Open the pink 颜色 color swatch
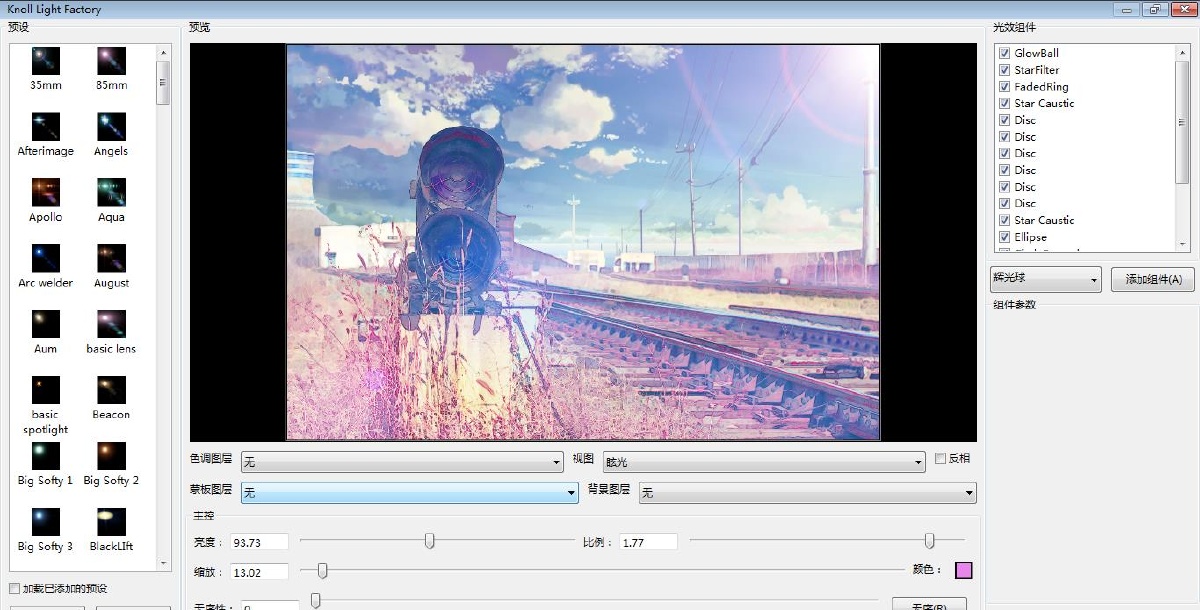 (x=964, y=570)
